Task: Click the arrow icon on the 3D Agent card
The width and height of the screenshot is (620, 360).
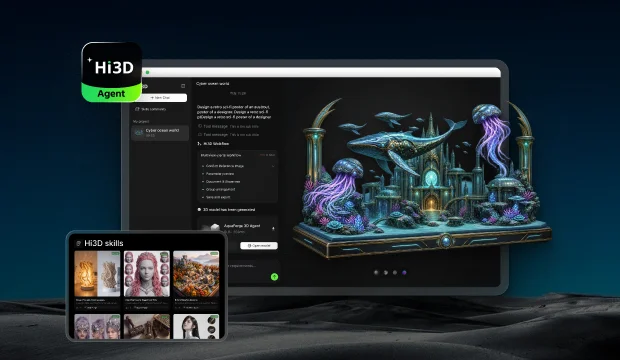Action: 273,229
